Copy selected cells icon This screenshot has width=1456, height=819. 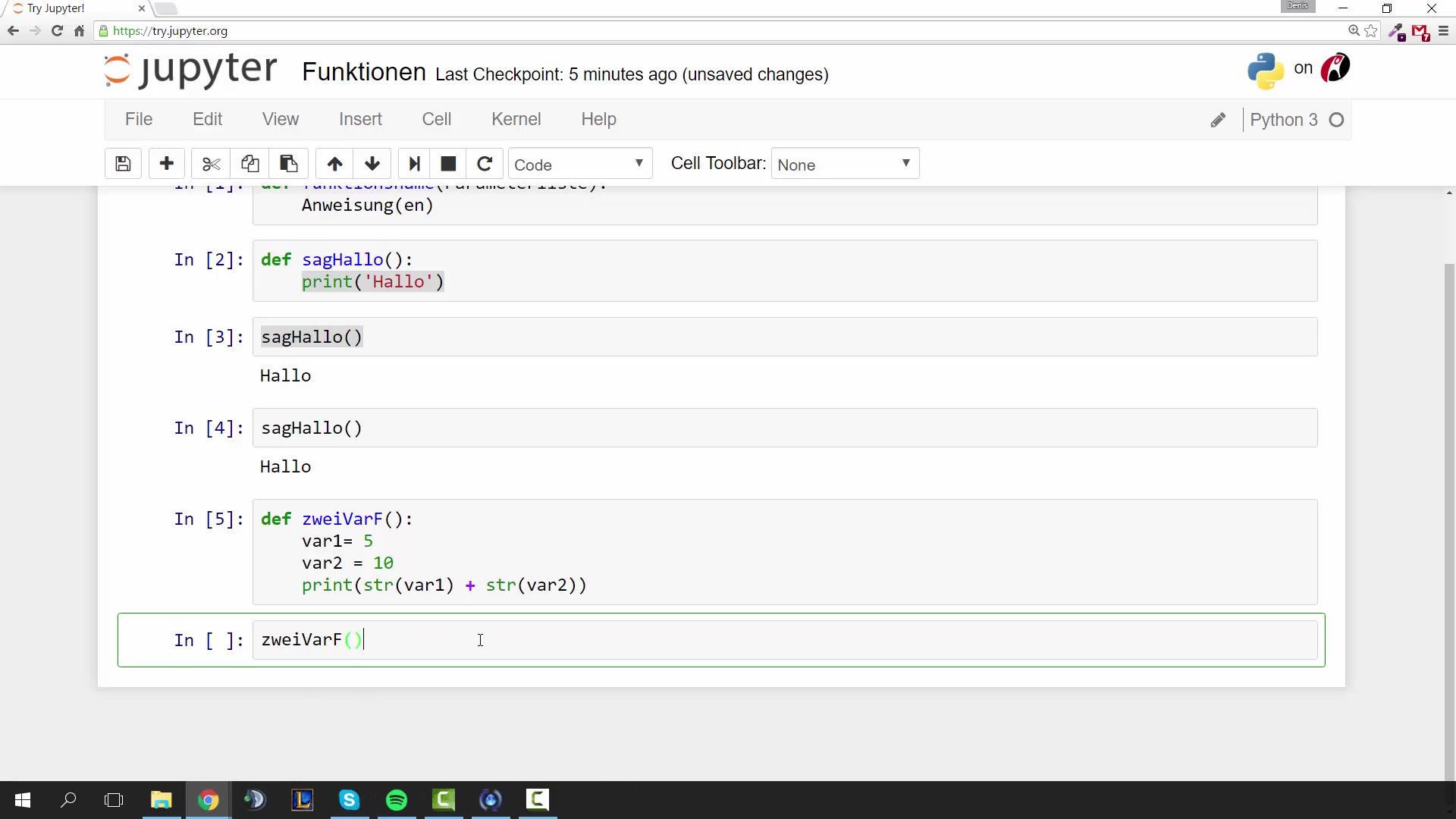tap(249, 164)
